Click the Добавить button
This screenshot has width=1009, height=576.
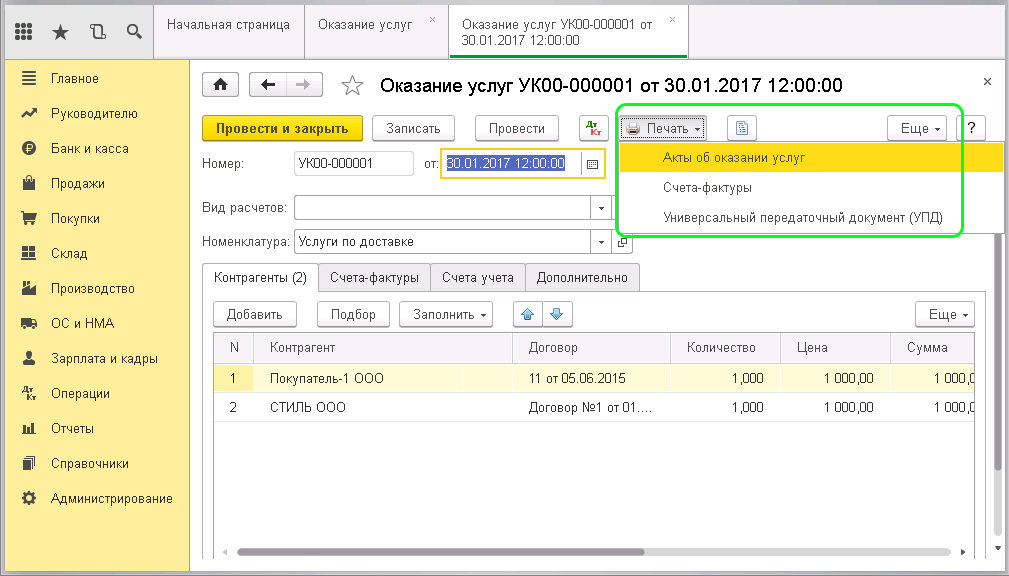[255, 314]
